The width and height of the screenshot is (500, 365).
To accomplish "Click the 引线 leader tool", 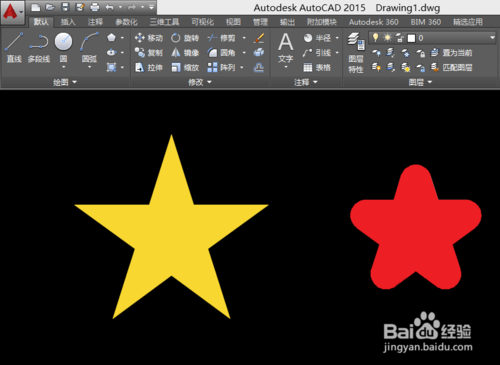I will (317, 52).
